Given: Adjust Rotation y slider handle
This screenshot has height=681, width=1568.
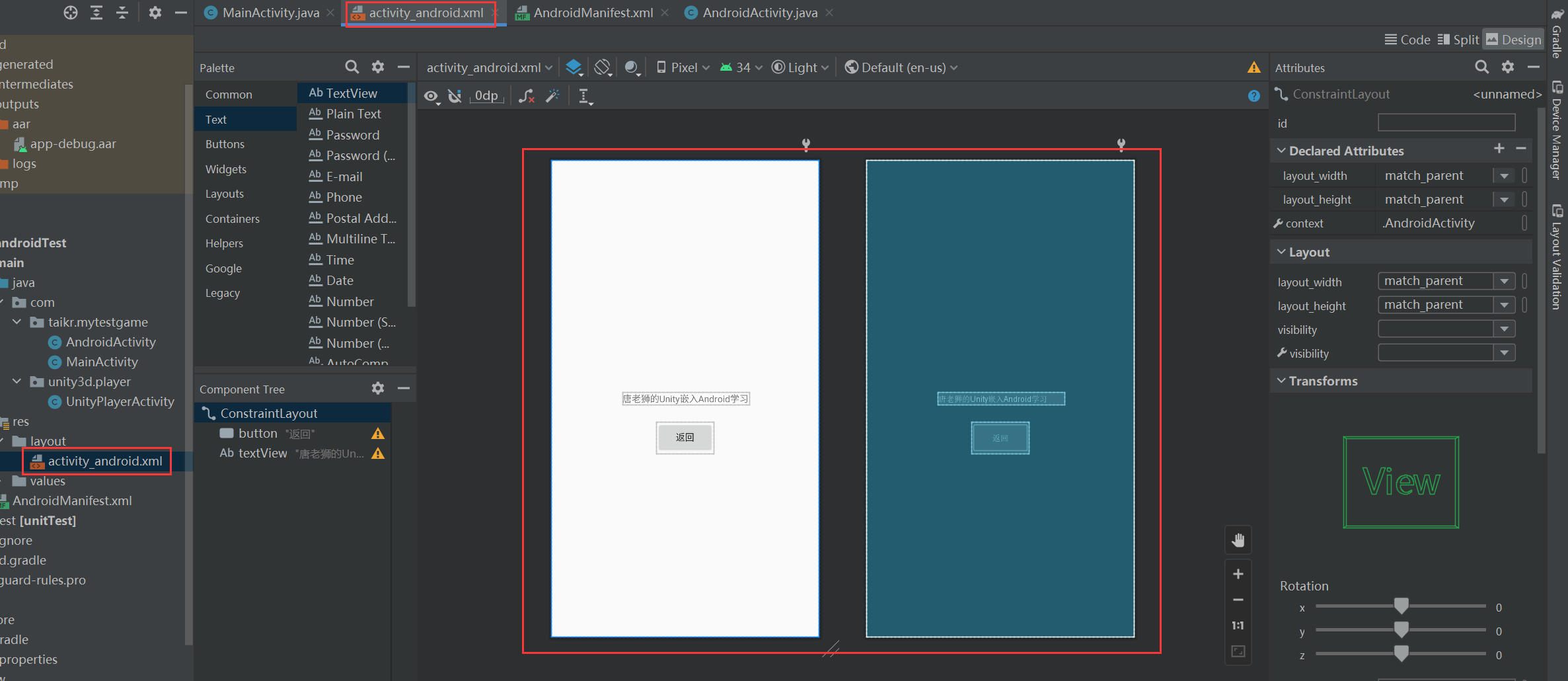Looking at the screenshot, I should click(1401, 629).
